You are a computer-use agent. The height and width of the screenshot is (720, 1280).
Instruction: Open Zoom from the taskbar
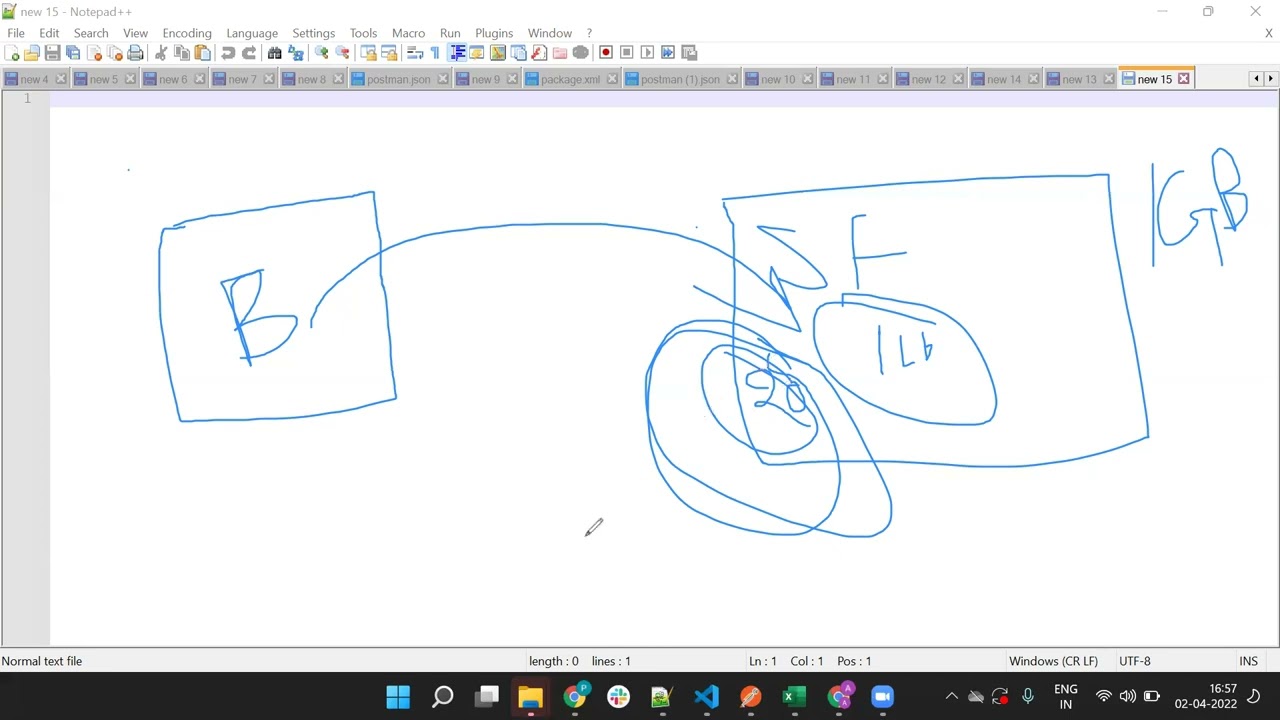pyautogui.click(x=882, y=696)
